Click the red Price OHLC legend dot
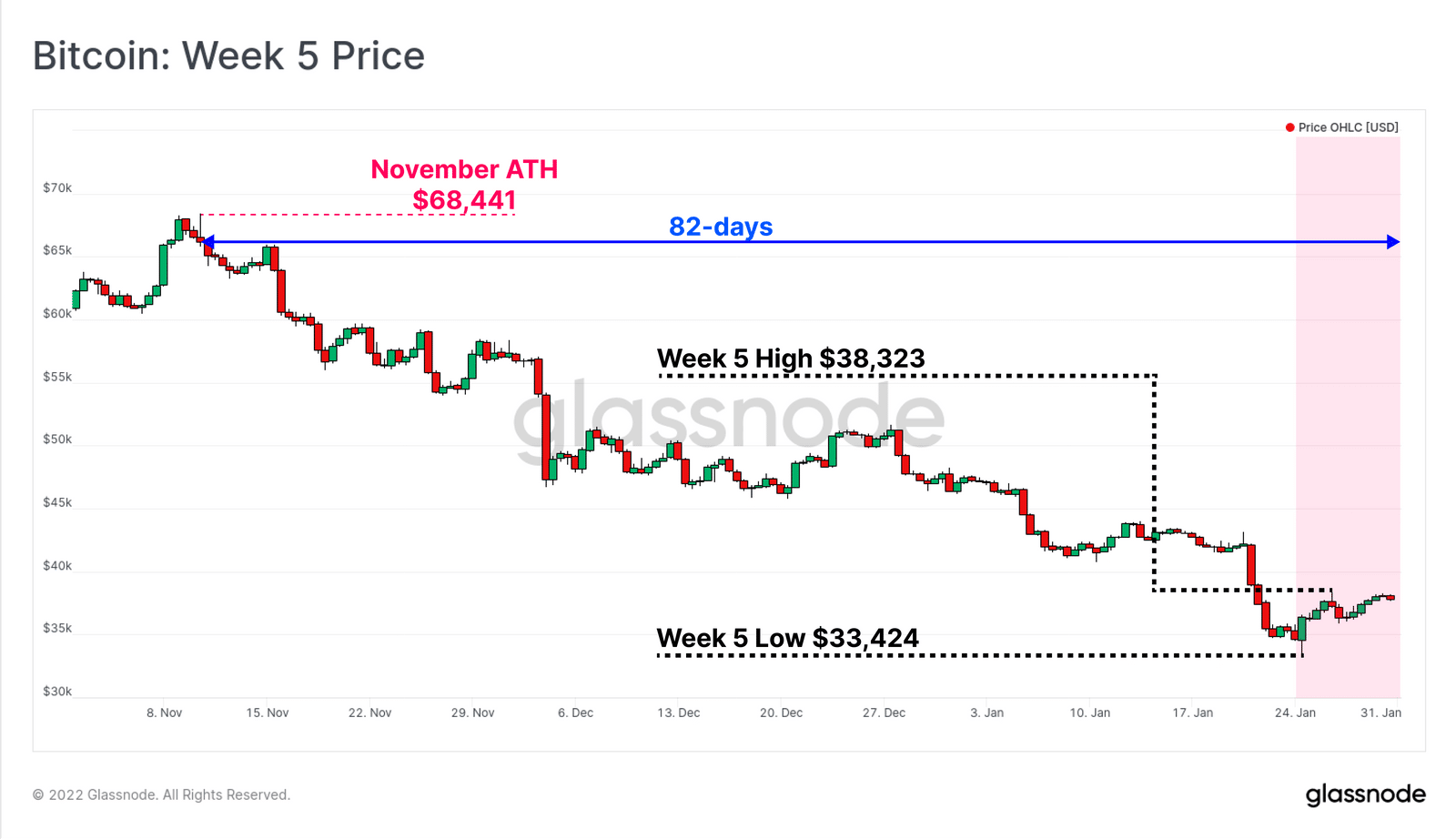The height and width of the screenshot is (839, 1456). [x=1289, y=127]
